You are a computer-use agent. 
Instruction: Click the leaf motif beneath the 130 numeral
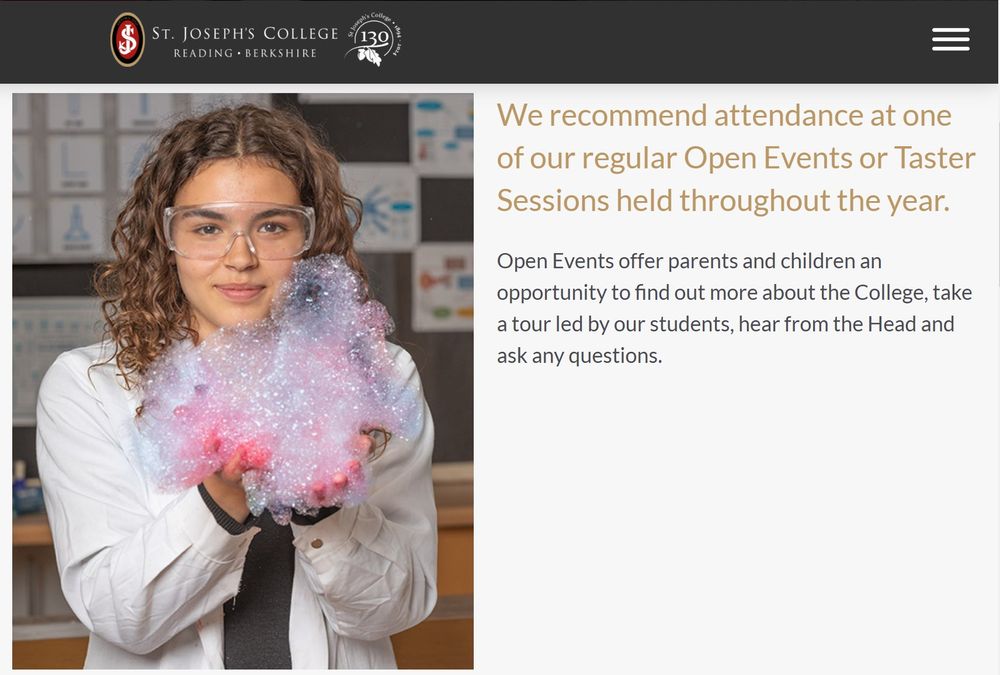[370, 56]
